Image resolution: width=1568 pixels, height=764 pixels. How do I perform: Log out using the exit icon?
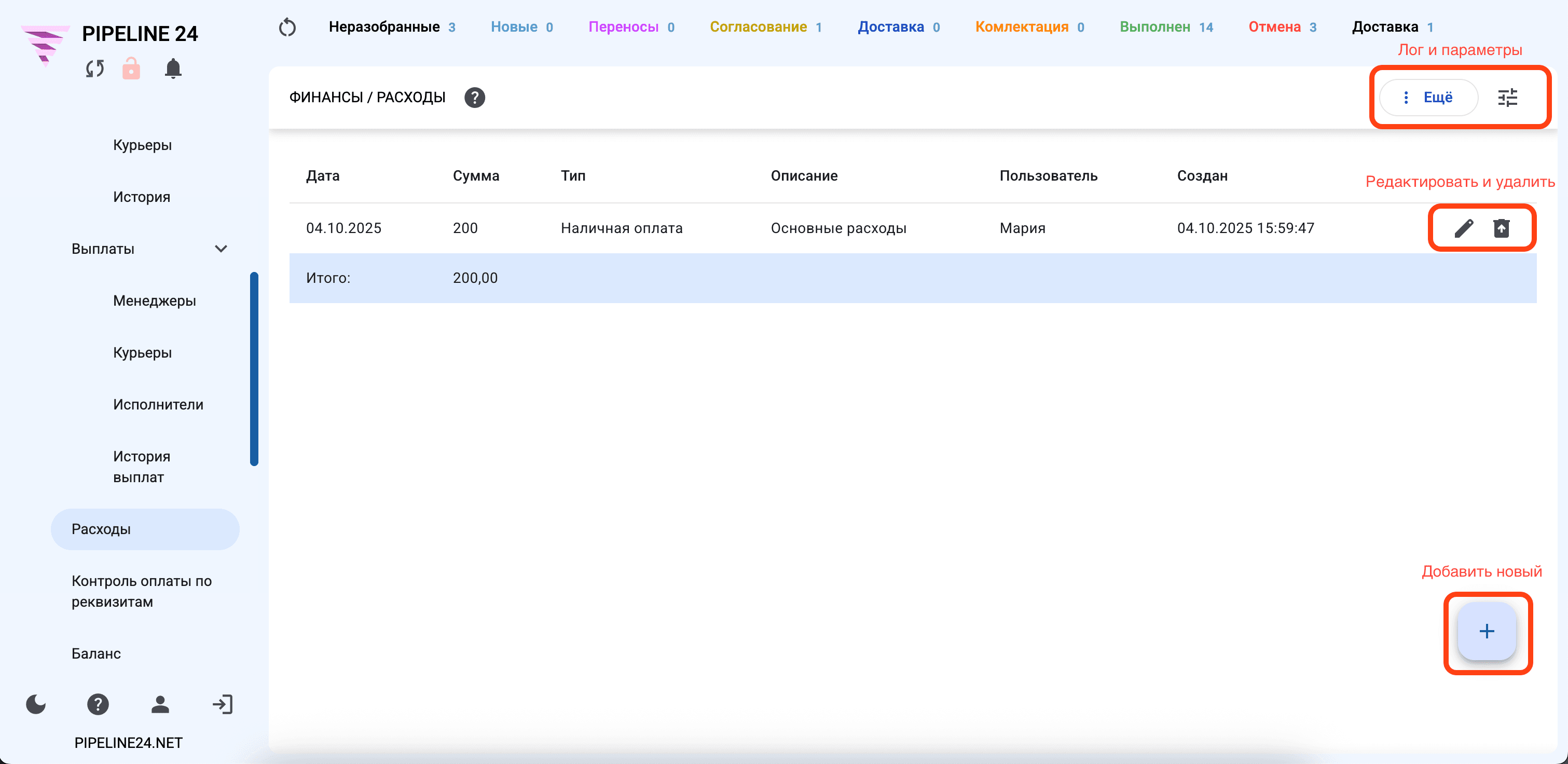[x=222, y=704]
